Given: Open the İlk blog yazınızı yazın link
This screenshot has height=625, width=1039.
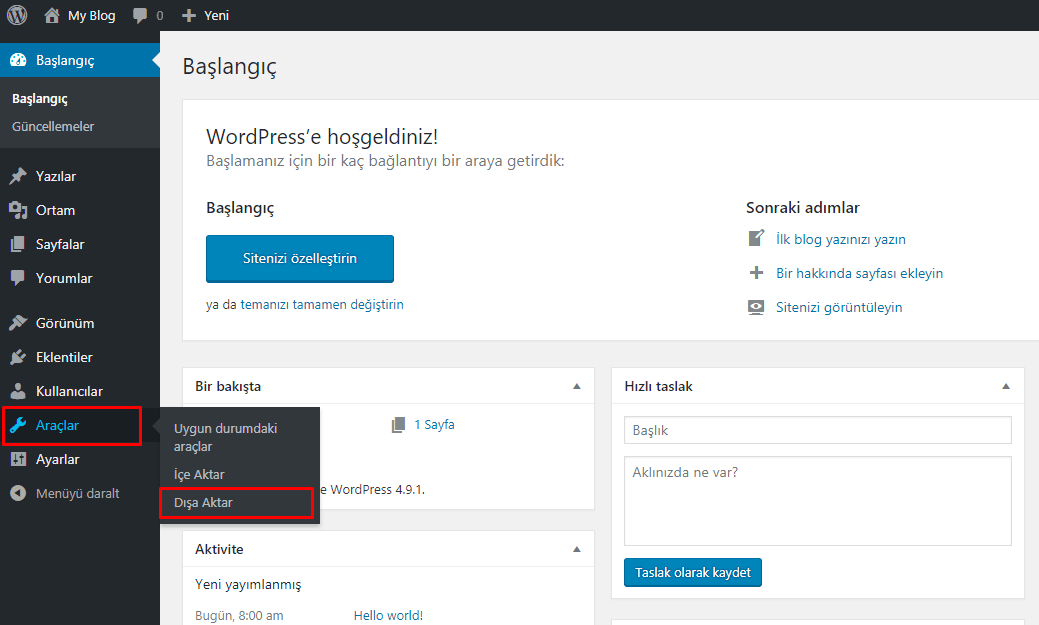Looking at the screenshot, I should [x=841, y=240].
